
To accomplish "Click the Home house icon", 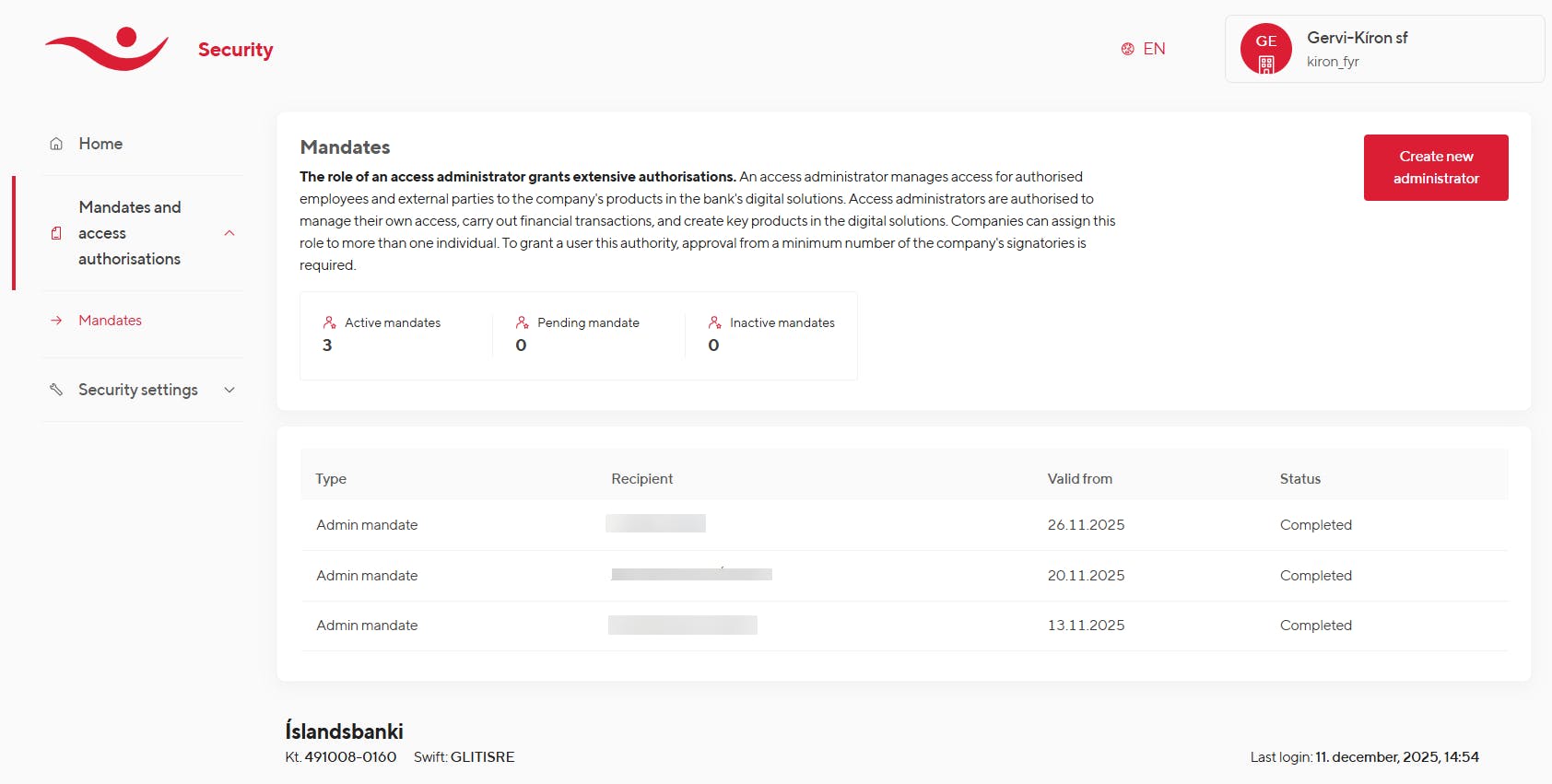I will pos(56,144).
